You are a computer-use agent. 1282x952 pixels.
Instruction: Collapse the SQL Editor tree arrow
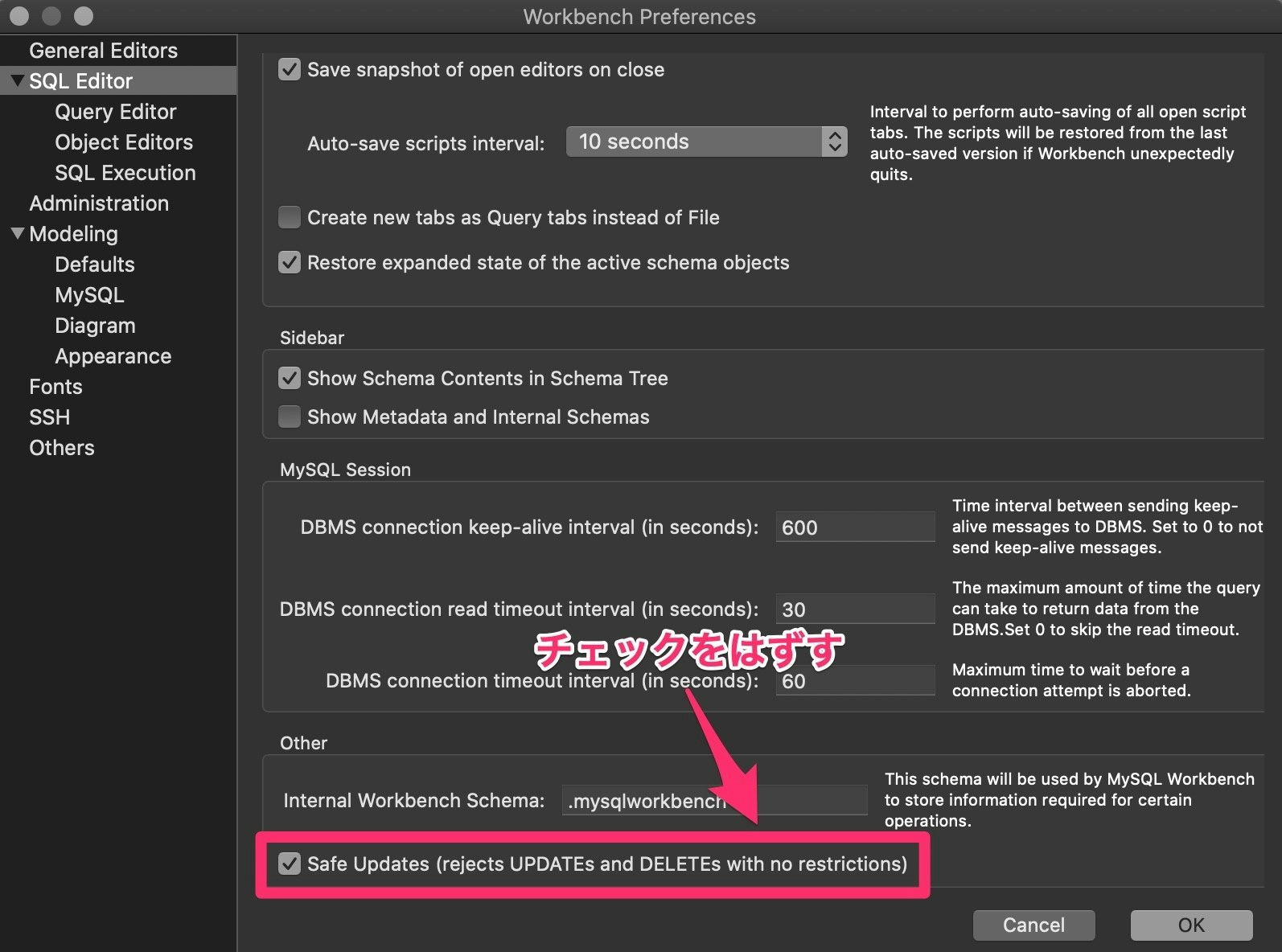pyautogui.click(x=17, y=80)
